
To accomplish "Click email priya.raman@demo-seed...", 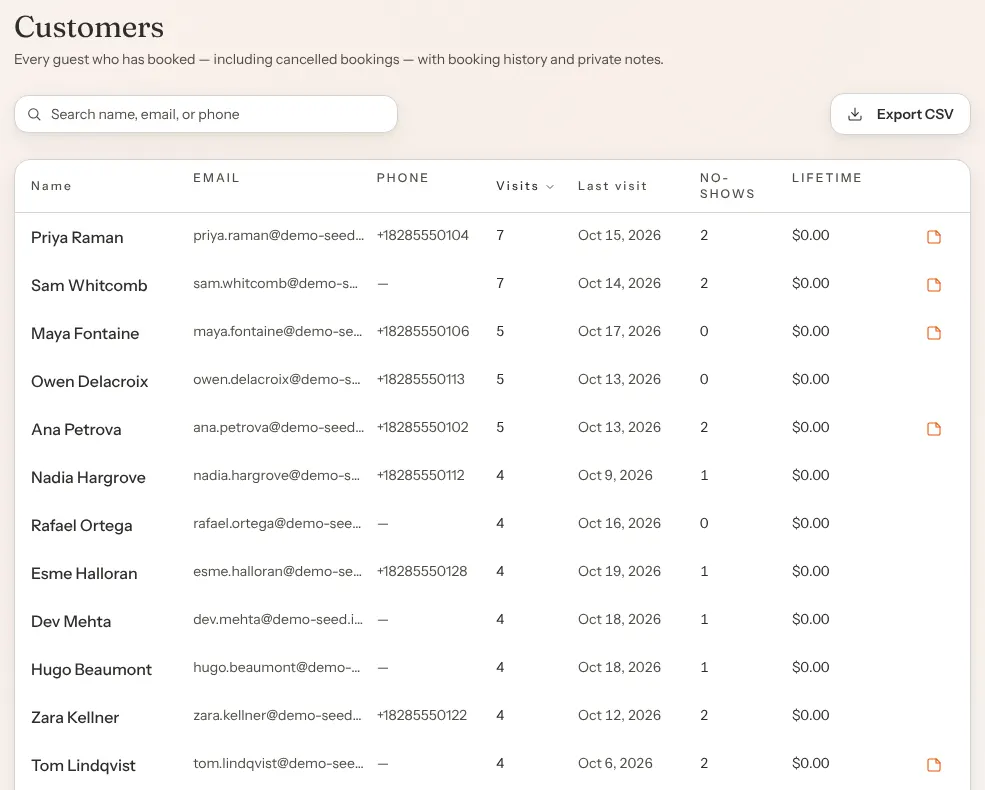I will point(278,235).
